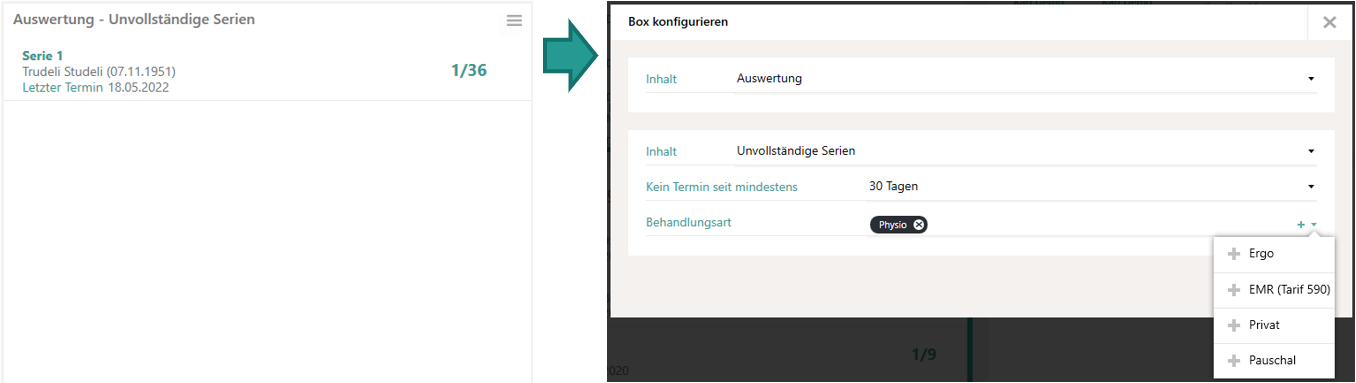Click the Behandlungsart label
The image size is (1356, 383).
[x=689, y=222]
